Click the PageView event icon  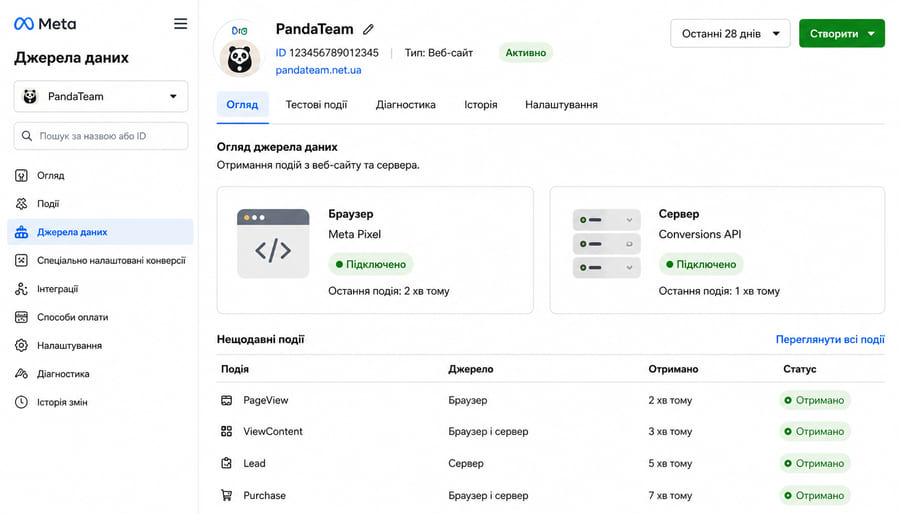(227, 400)
